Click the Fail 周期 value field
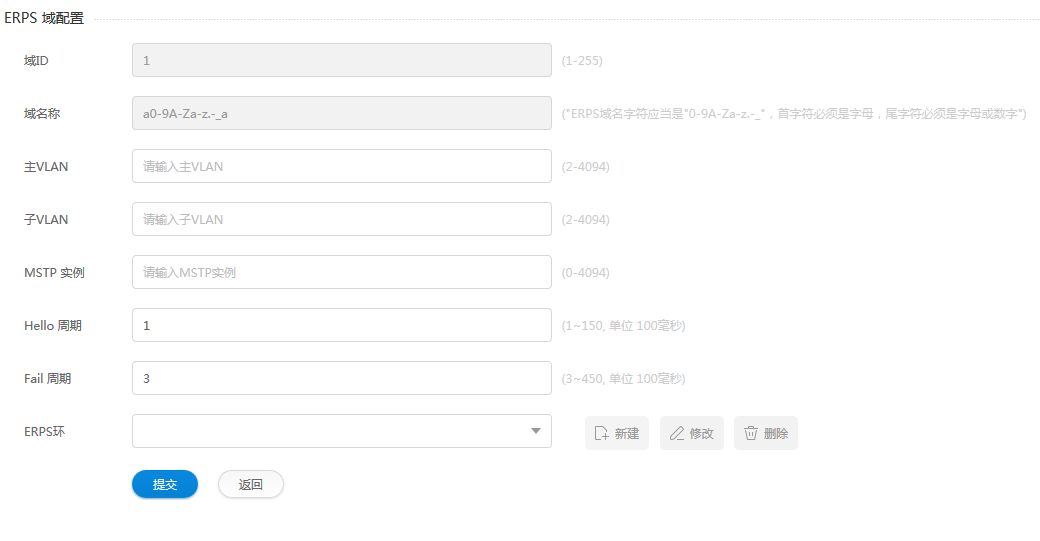 pyautogui.click(x=342, y=379)
